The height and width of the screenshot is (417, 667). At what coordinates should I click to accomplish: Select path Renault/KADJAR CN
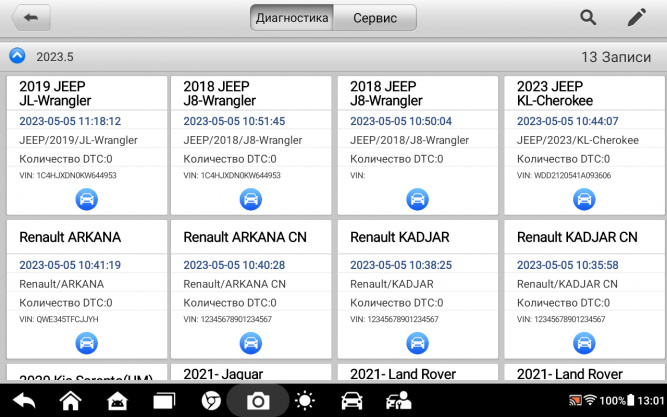point(567,284)
